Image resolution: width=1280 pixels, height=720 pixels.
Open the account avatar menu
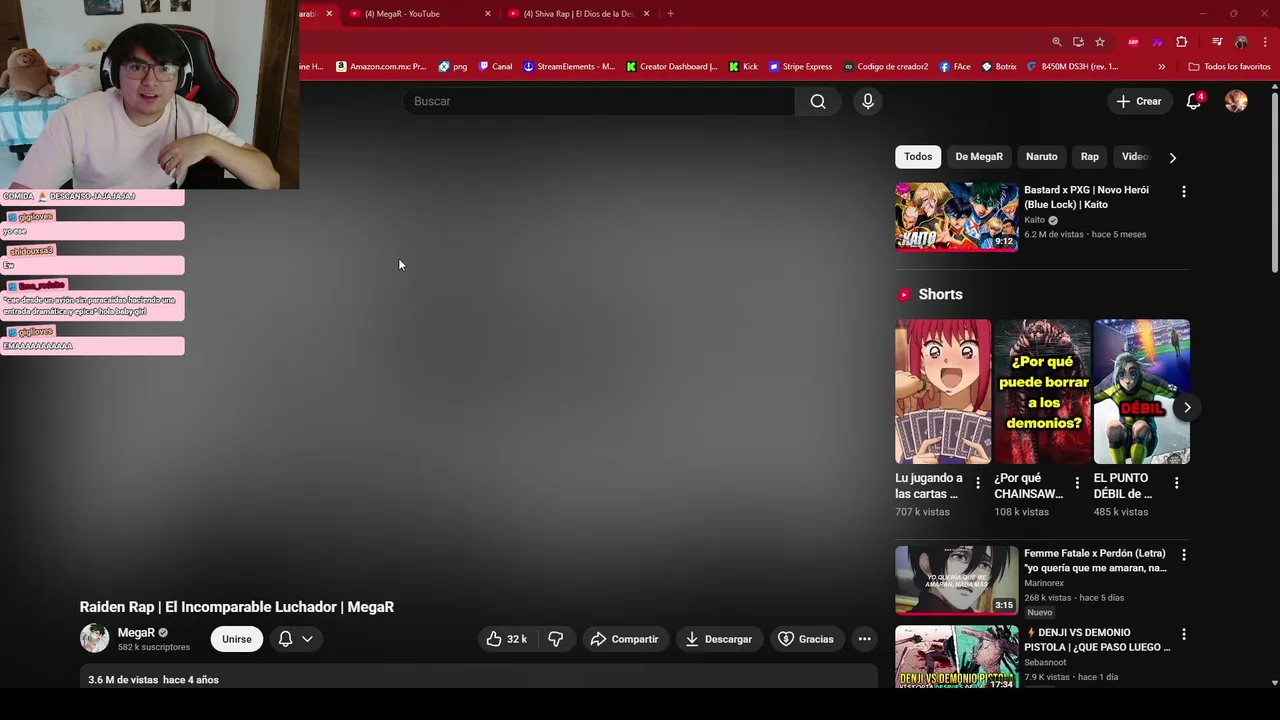[x=1236, y=101]
